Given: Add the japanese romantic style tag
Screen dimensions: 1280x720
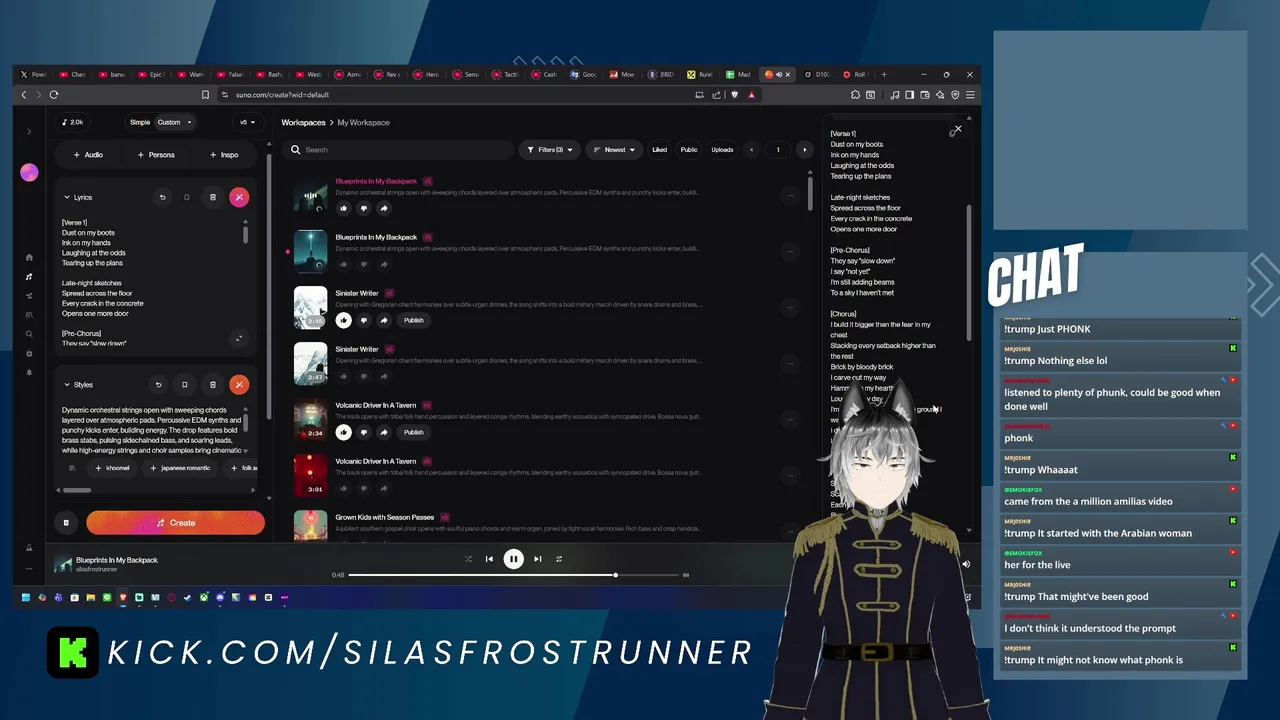Looking at the screenshot, I should pos(180,468).
